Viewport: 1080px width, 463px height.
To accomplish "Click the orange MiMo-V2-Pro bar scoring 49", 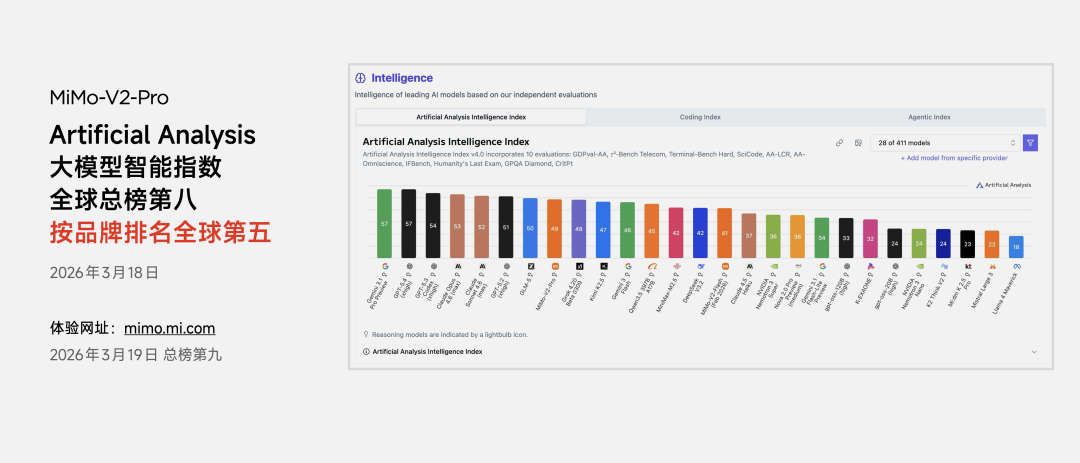I will point(555,228).
